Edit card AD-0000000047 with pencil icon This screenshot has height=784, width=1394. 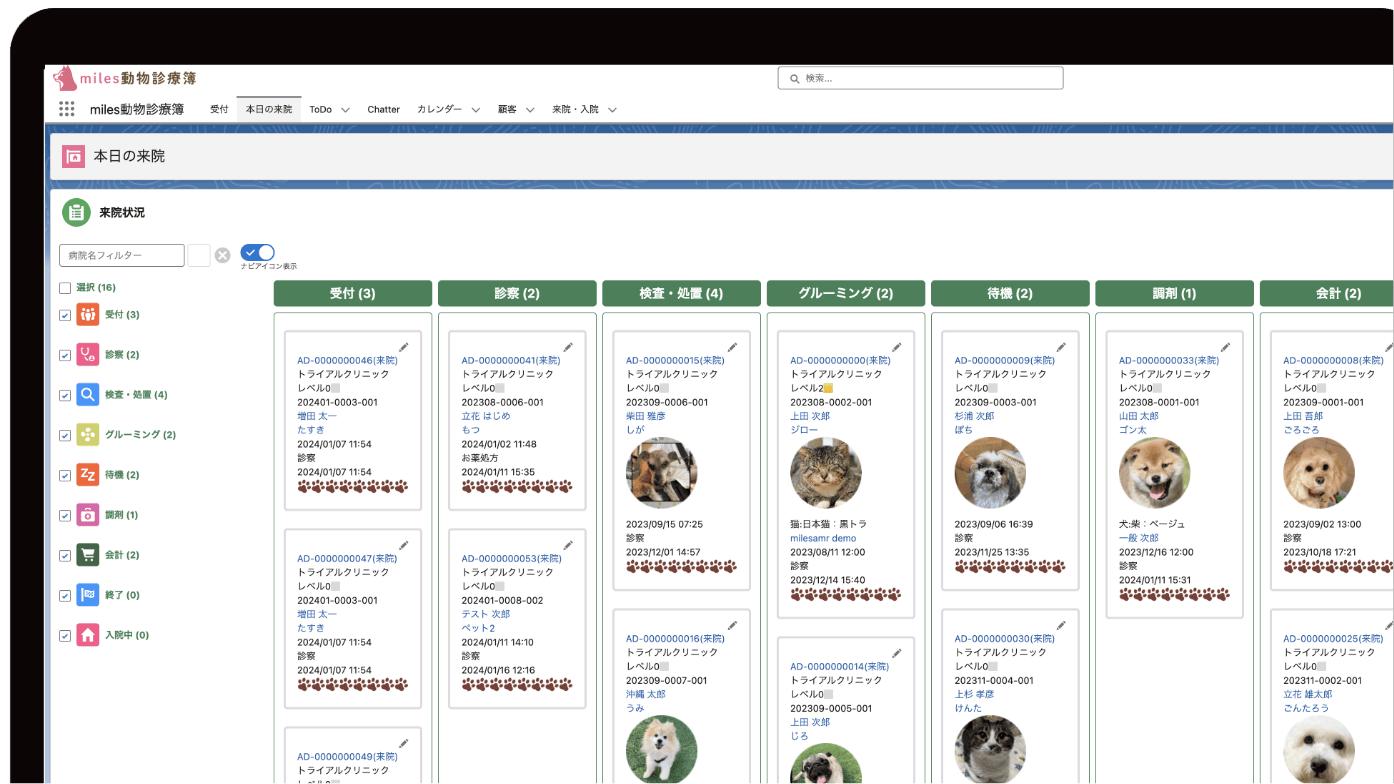click(x=404, y=545)
